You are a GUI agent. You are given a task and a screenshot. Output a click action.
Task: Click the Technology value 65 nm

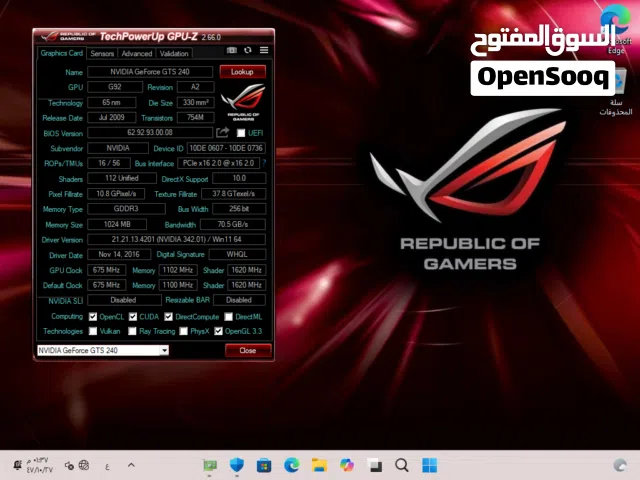(x=111, y=102)
